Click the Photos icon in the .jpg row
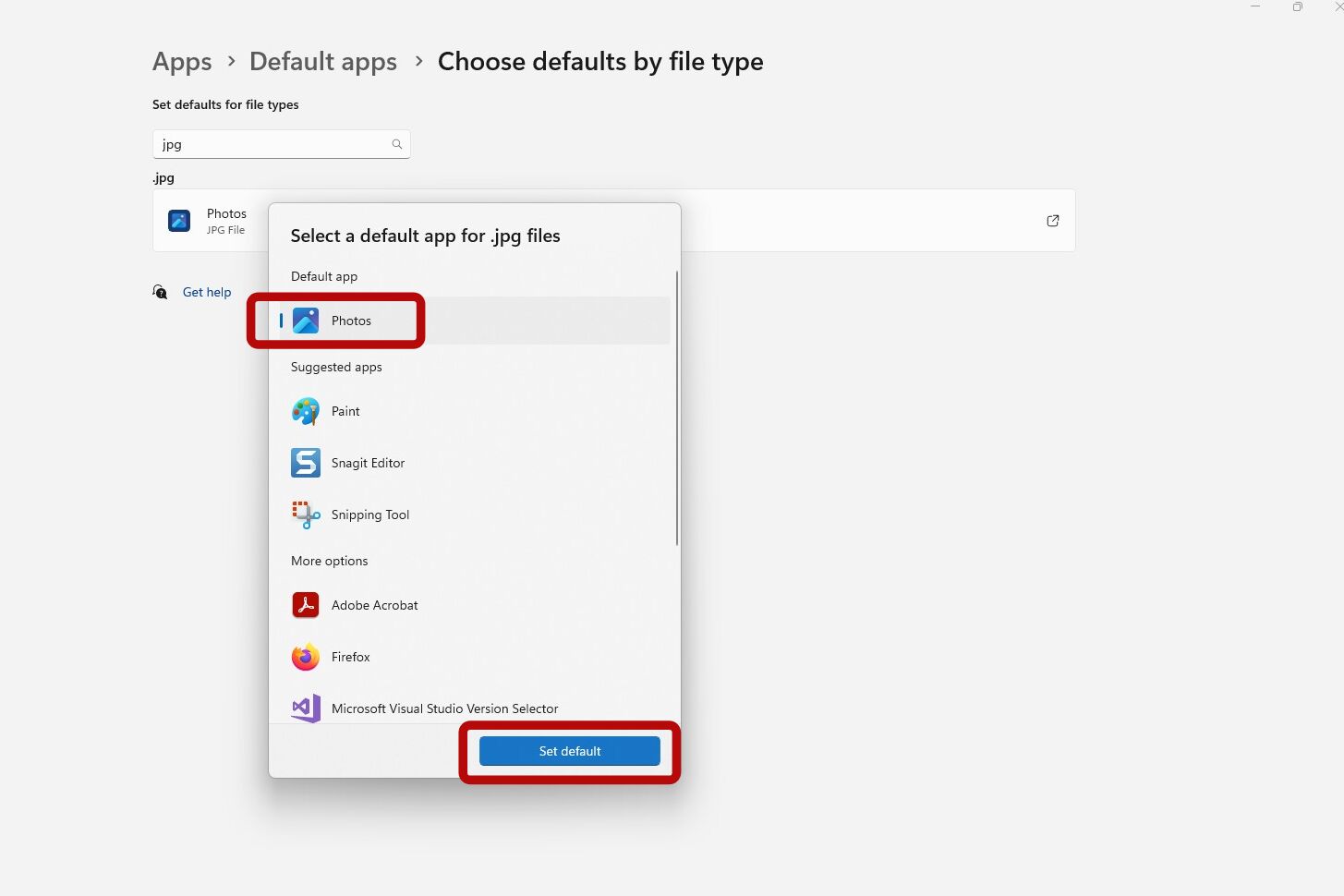This screenshot has height=896, width=1344. pos(179,221)
